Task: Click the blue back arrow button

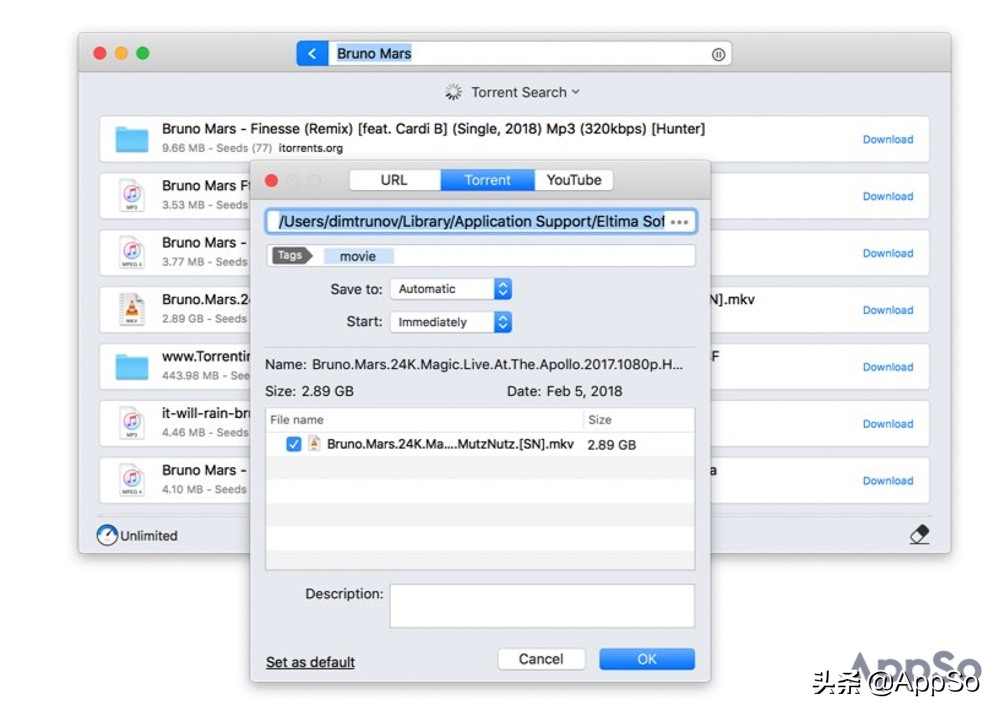Action: tap(312, 54)
